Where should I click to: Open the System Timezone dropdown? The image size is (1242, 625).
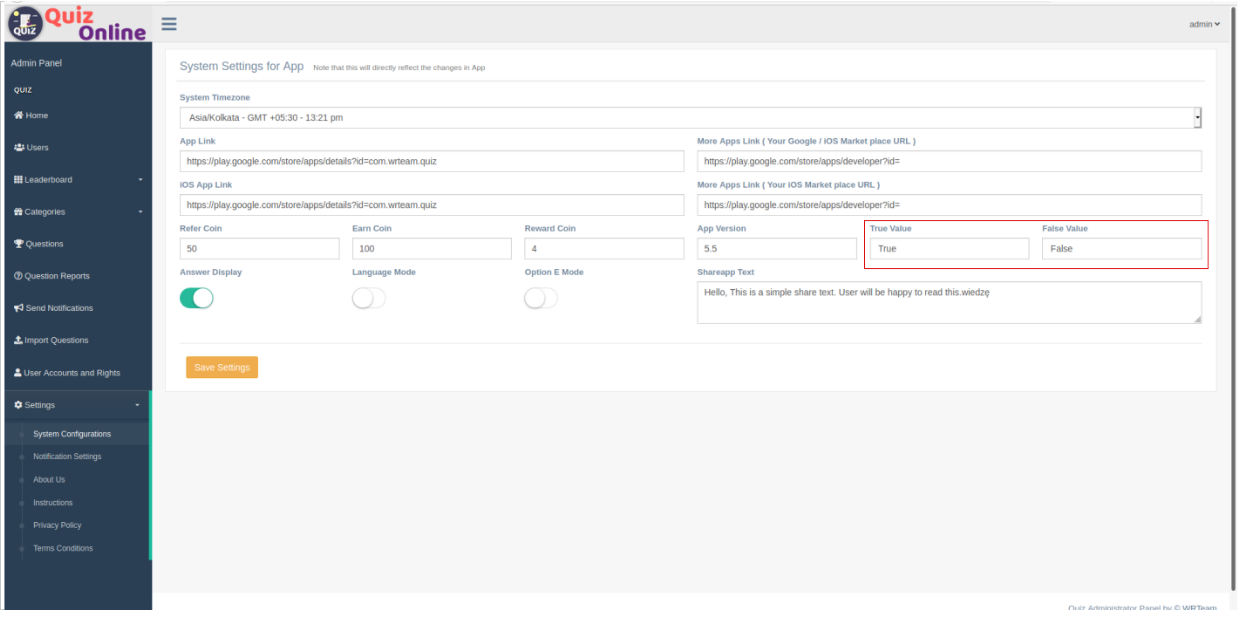tap(690, 118)
